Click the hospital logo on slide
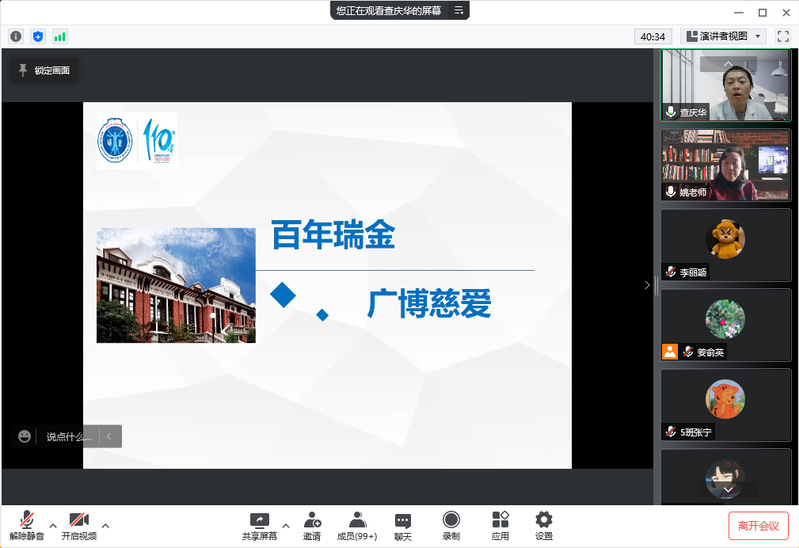This screenshot has height=548, width=799. (x=137, y=141)
